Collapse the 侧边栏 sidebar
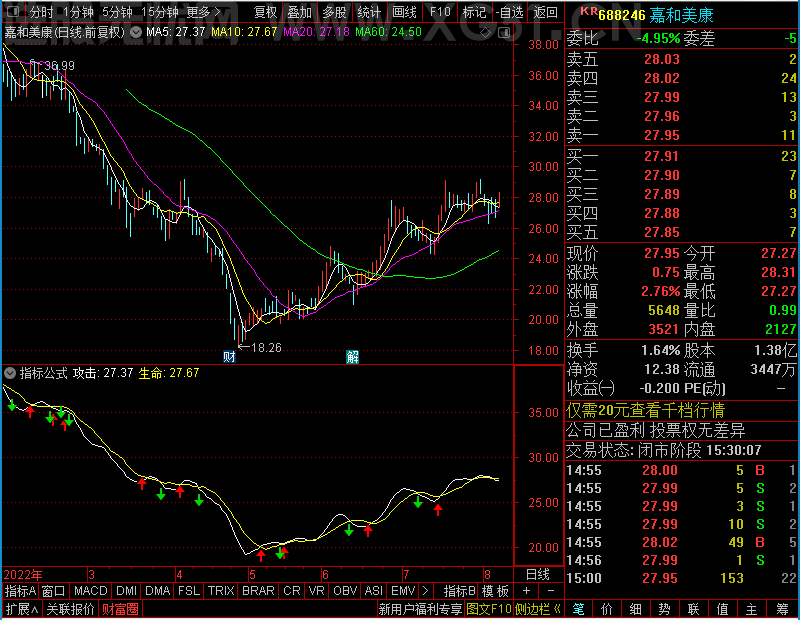Image resolution: width=800 pixels, height=620 pixels. click(538, 609)
